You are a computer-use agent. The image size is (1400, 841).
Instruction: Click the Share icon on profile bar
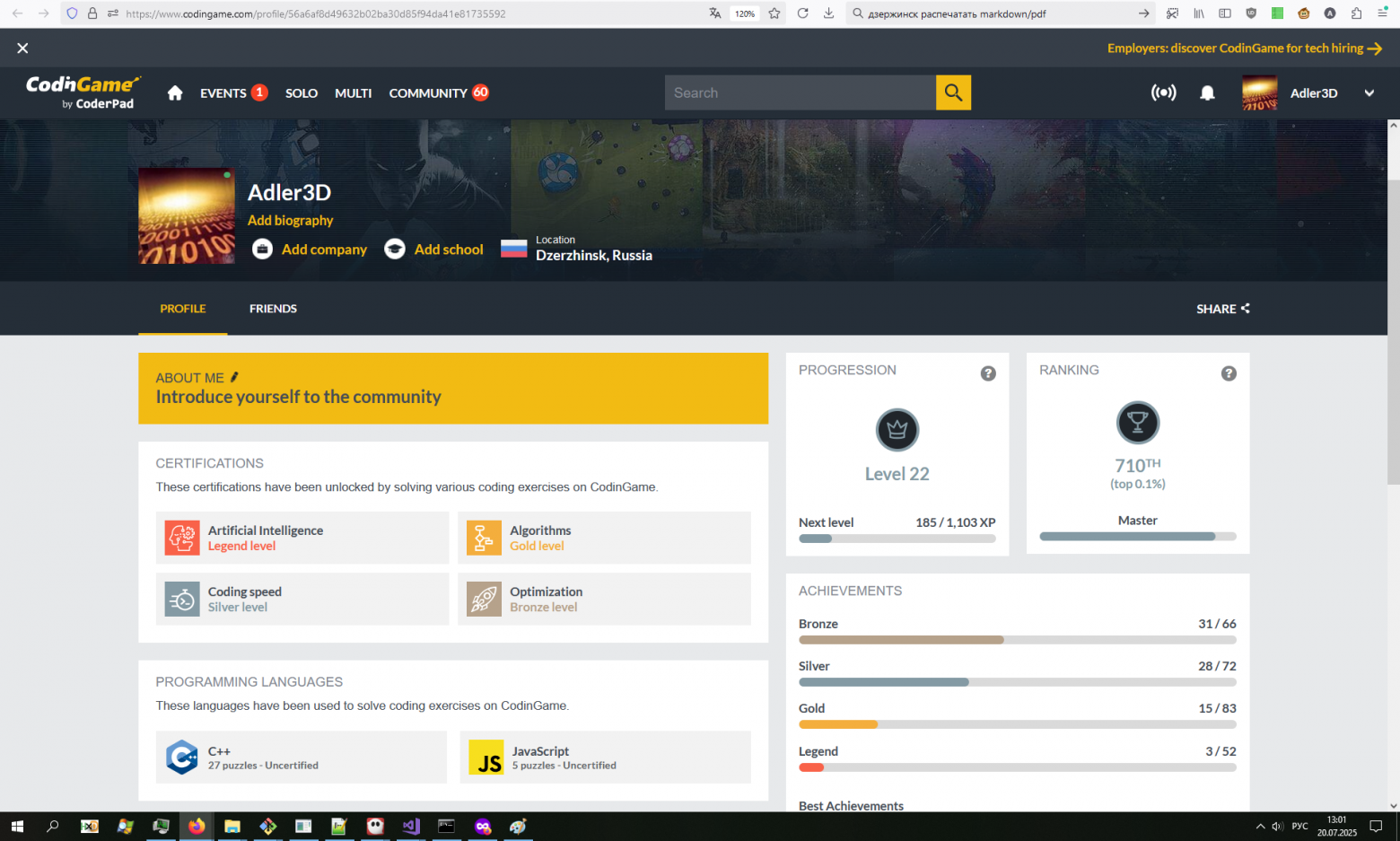tap(1245, 309)
